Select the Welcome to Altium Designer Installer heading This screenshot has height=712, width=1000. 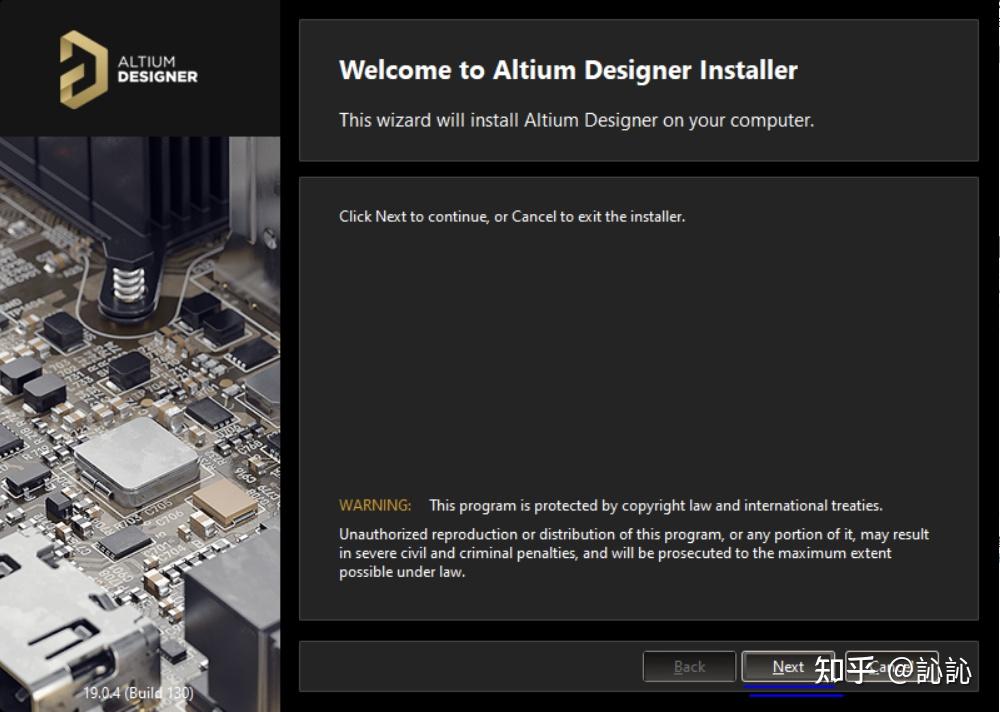pyautogui.click(x=568, y=70)
